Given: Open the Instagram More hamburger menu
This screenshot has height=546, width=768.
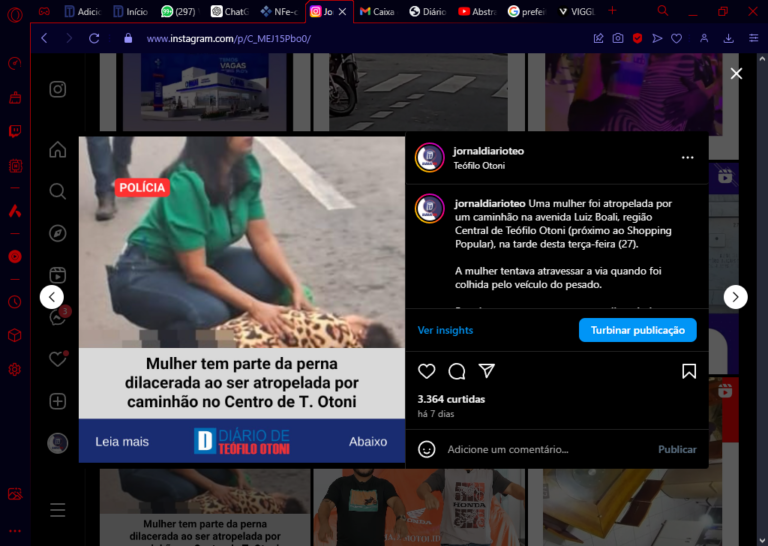Looking at the screenshot, I should (x=58, y=510).
